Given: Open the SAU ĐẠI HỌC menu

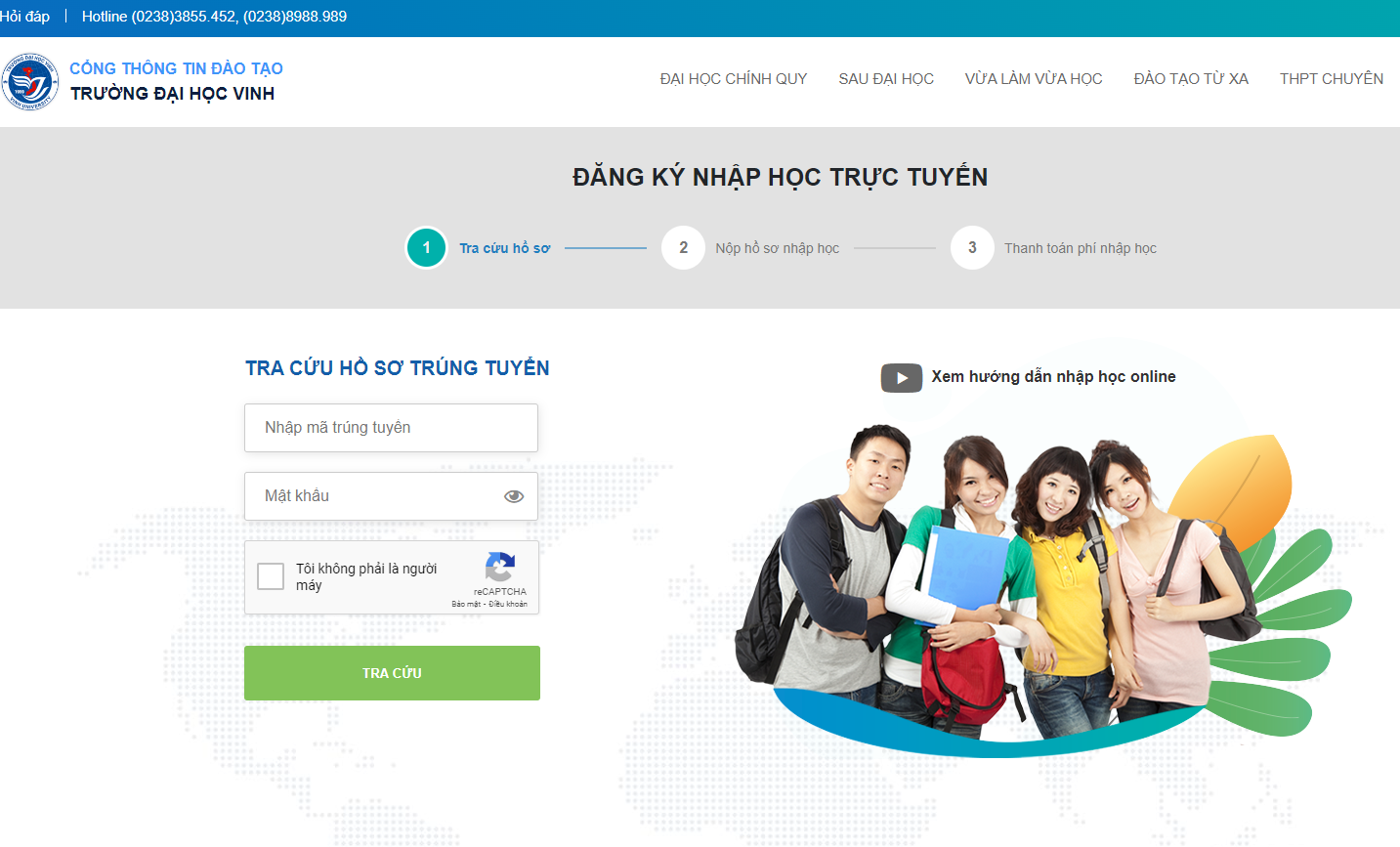Looking at the screenshot, I should point(886,79).
